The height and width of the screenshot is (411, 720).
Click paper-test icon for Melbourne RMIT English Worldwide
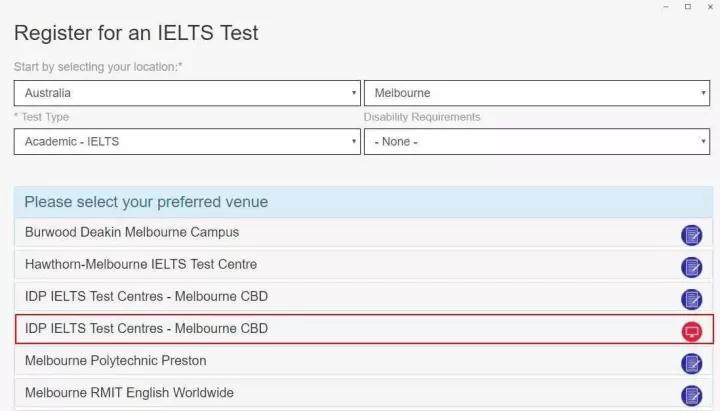click(x=691, y=396)
